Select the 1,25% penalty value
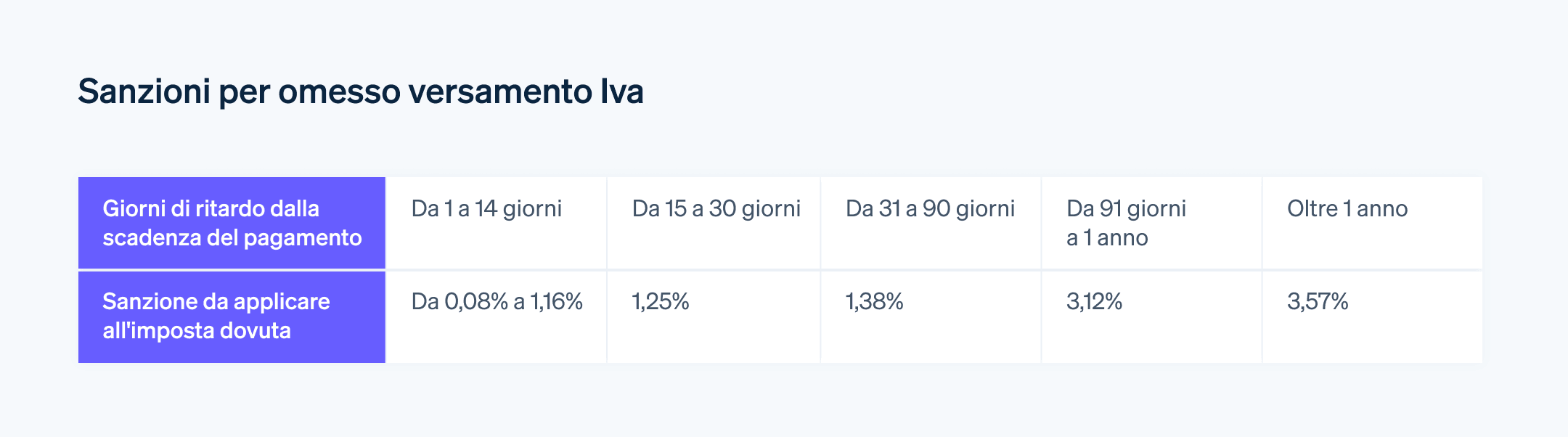 point(661,301)
